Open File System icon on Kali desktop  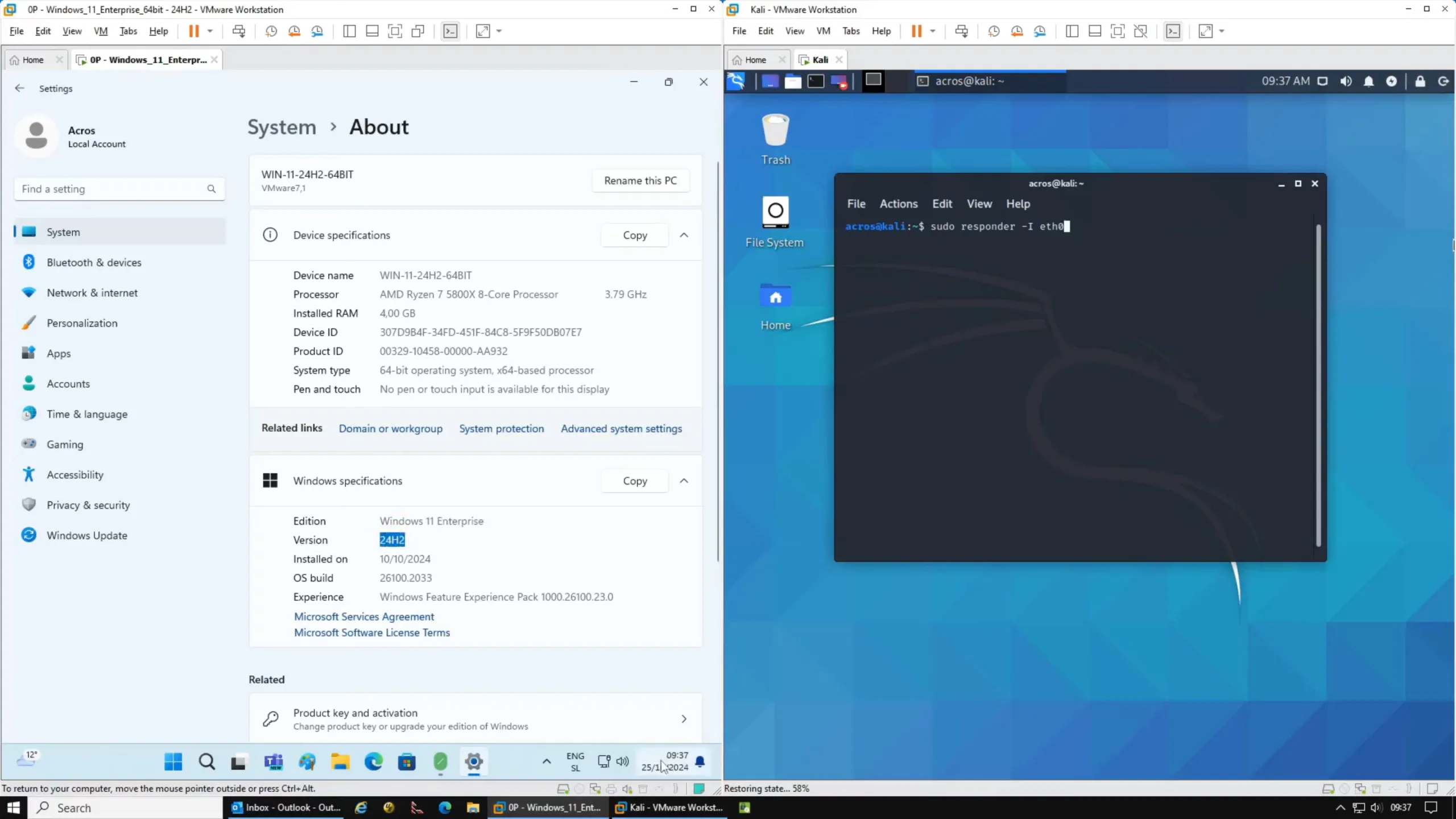pos(775,222)
